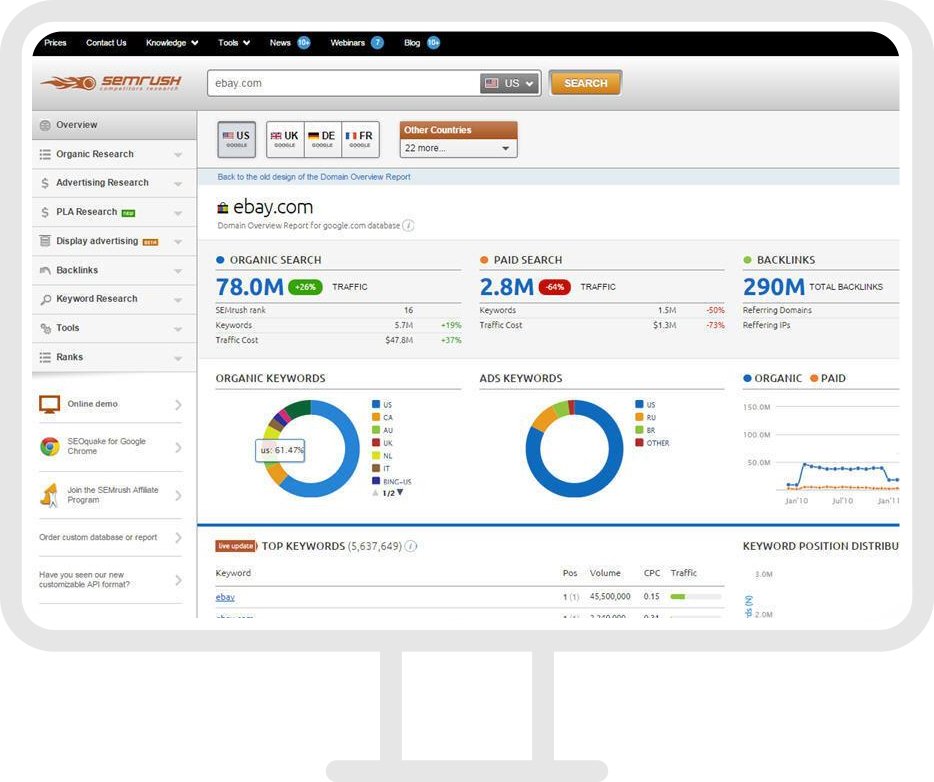Toggle the BING-US legend entry
This screenshot has width=934, height=782.
coord(391,481)
